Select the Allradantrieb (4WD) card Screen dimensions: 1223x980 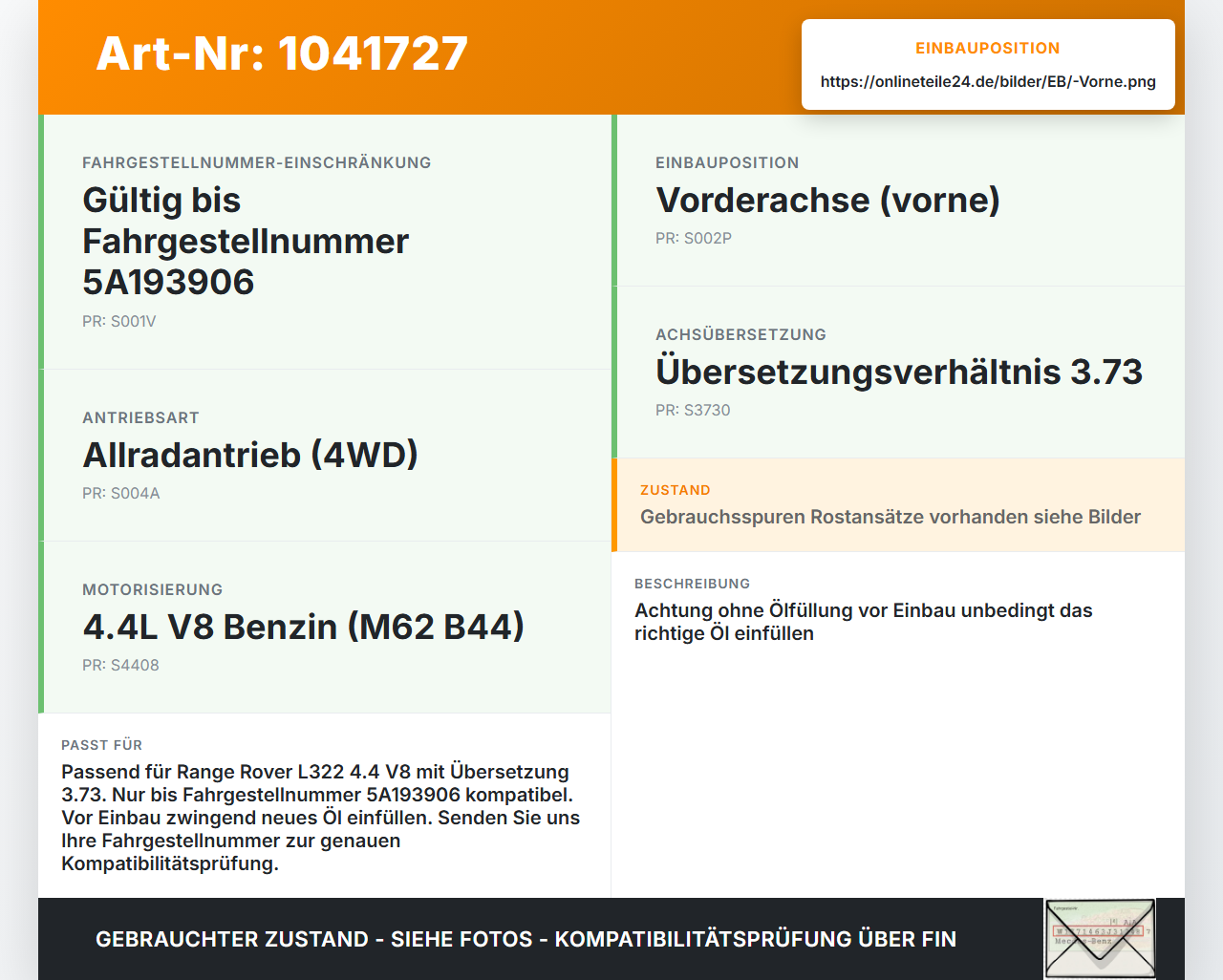[x=325, y=456]
